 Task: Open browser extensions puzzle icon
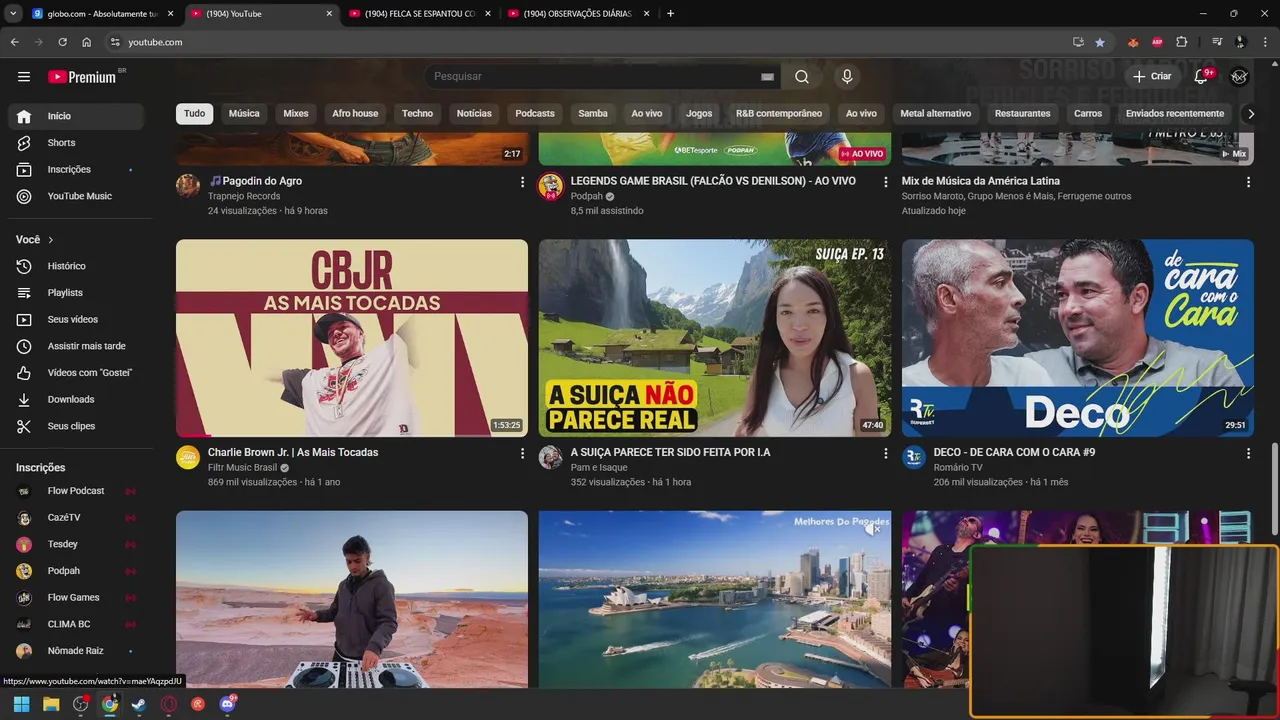coord(1182,42)
